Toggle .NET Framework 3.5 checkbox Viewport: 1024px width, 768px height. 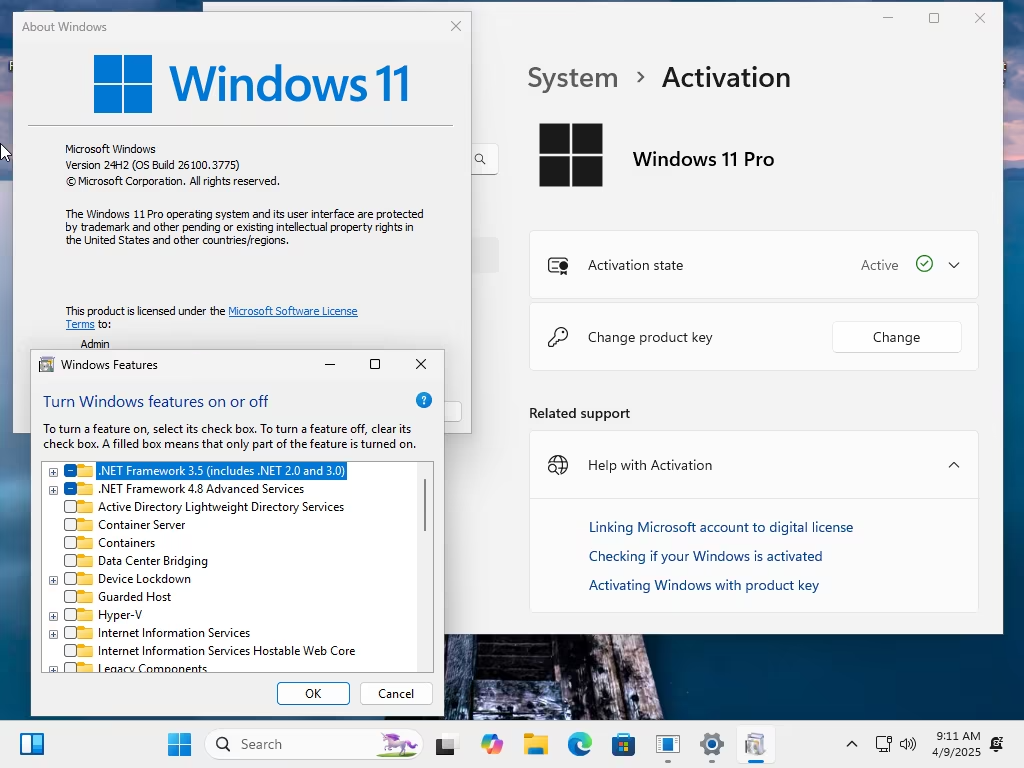pos(71,470)
